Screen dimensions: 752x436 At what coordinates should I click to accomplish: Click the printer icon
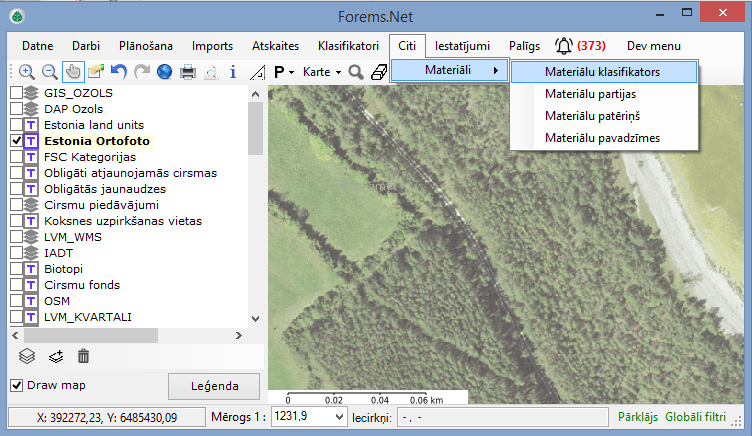188,72
